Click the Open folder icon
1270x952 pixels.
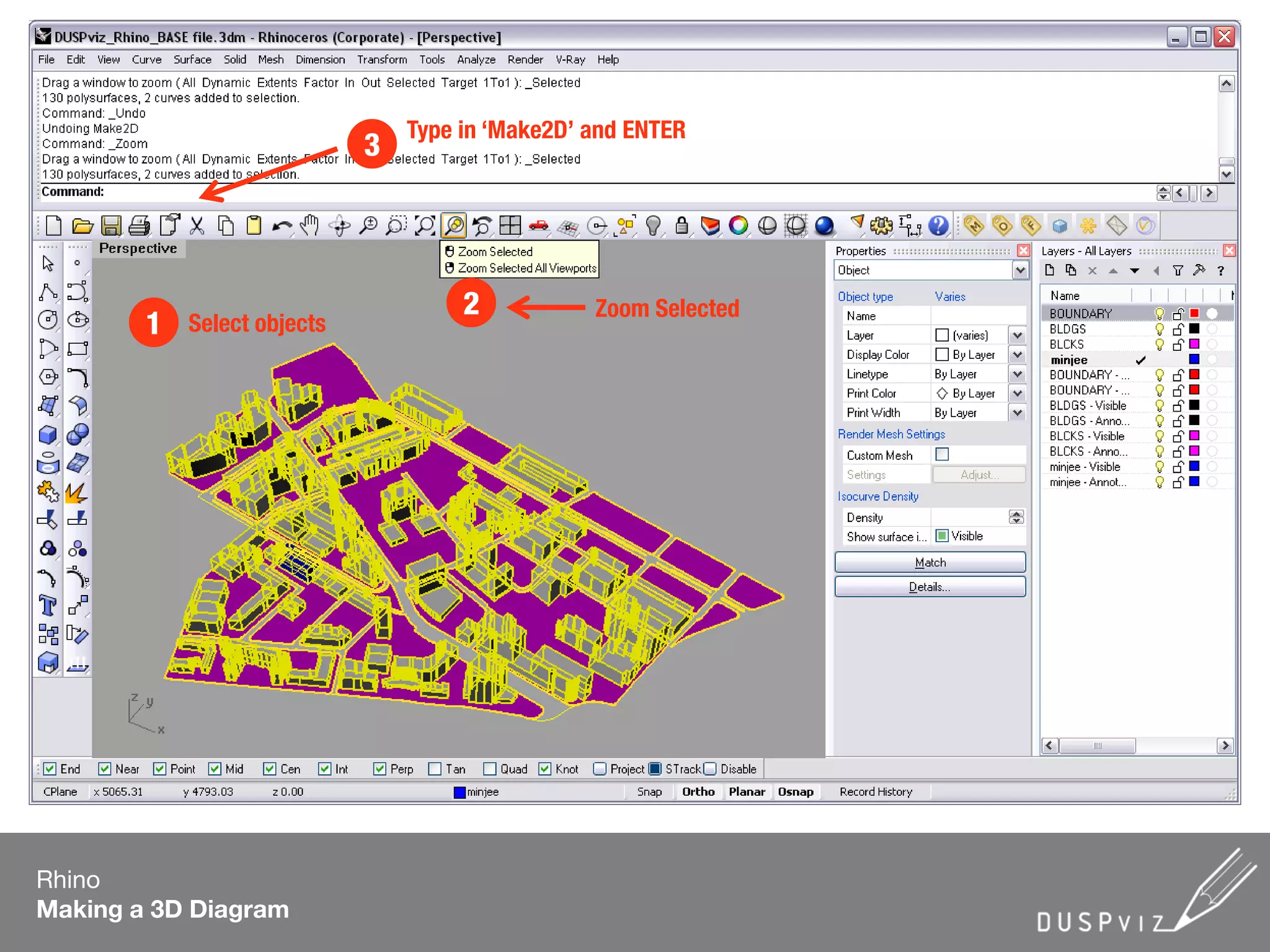[82, 226]
